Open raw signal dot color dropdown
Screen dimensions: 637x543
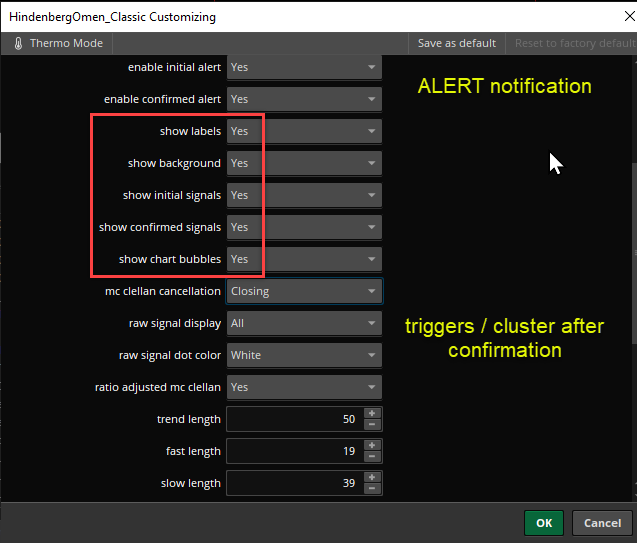[x=304, y=355]
